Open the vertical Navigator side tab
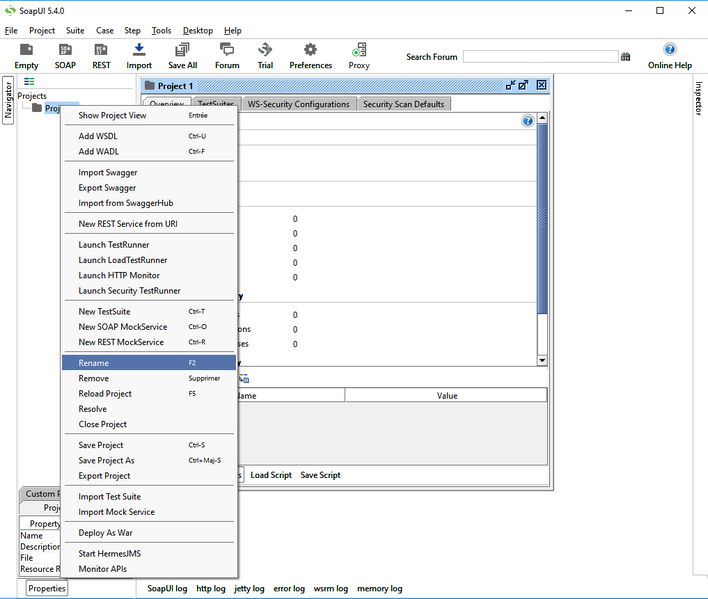 [8, 100]
